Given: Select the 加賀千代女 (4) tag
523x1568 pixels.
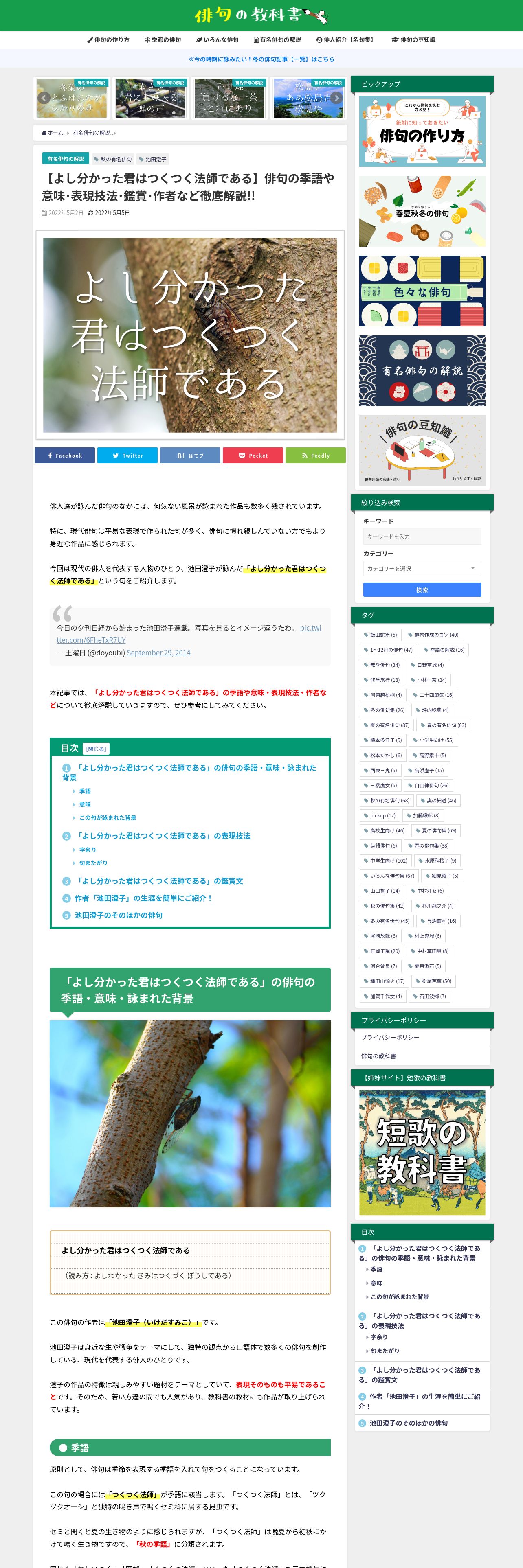Looking at the screenshot, I should coord(382,996).
